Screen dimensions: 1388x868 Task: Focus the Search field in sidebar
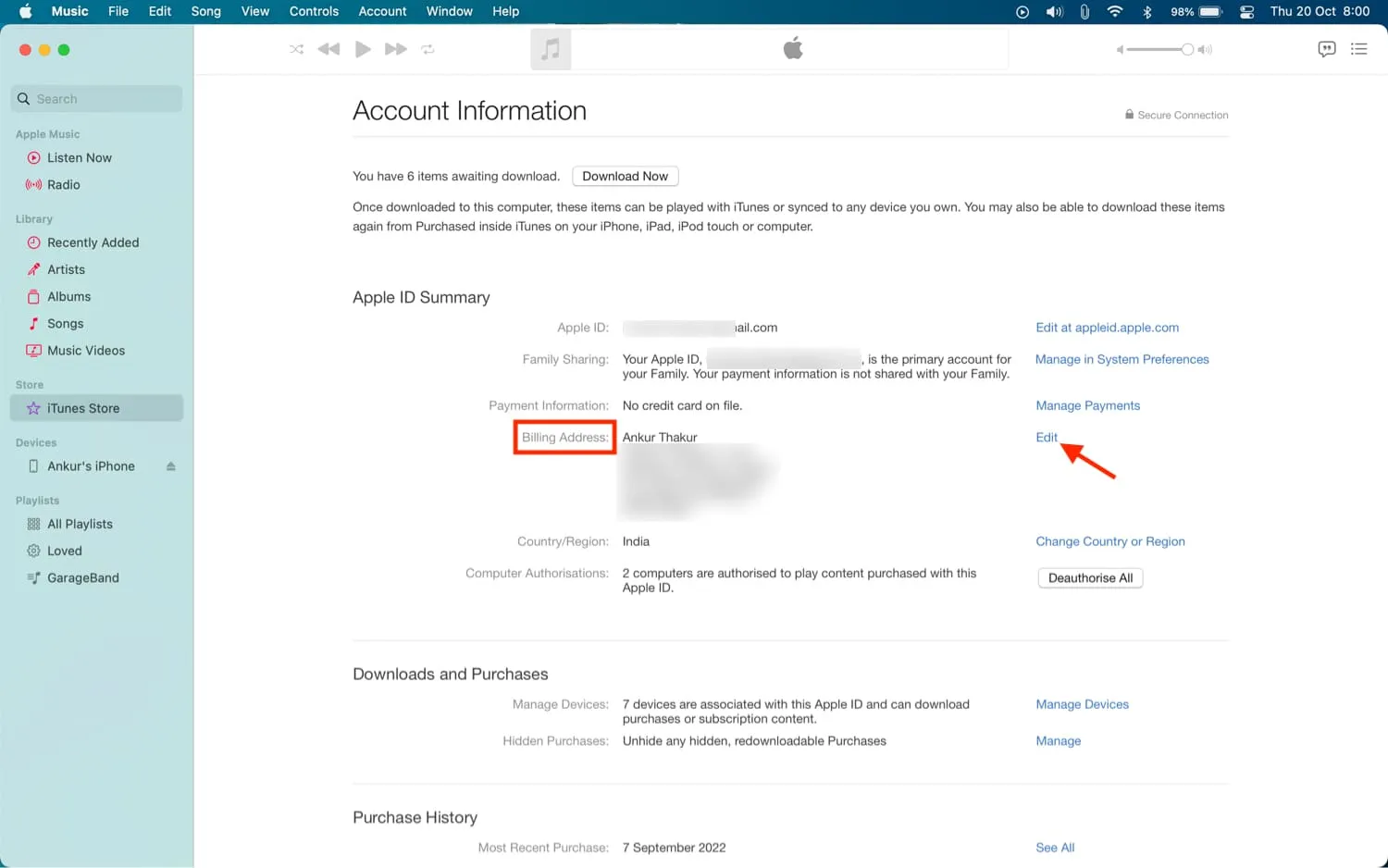[97, 99]
